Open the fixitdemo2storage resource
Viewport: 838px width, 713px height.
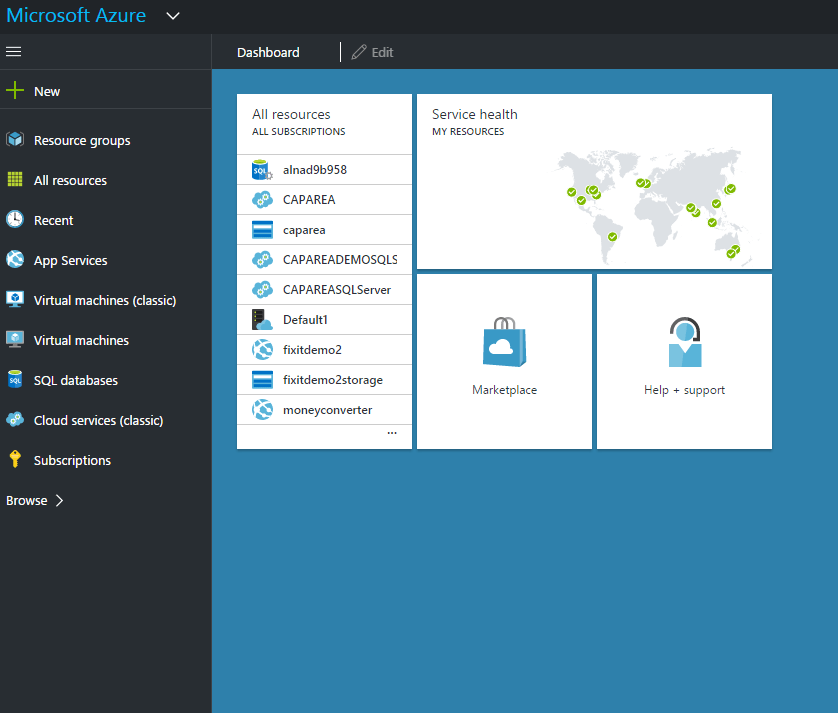point(324,380)
